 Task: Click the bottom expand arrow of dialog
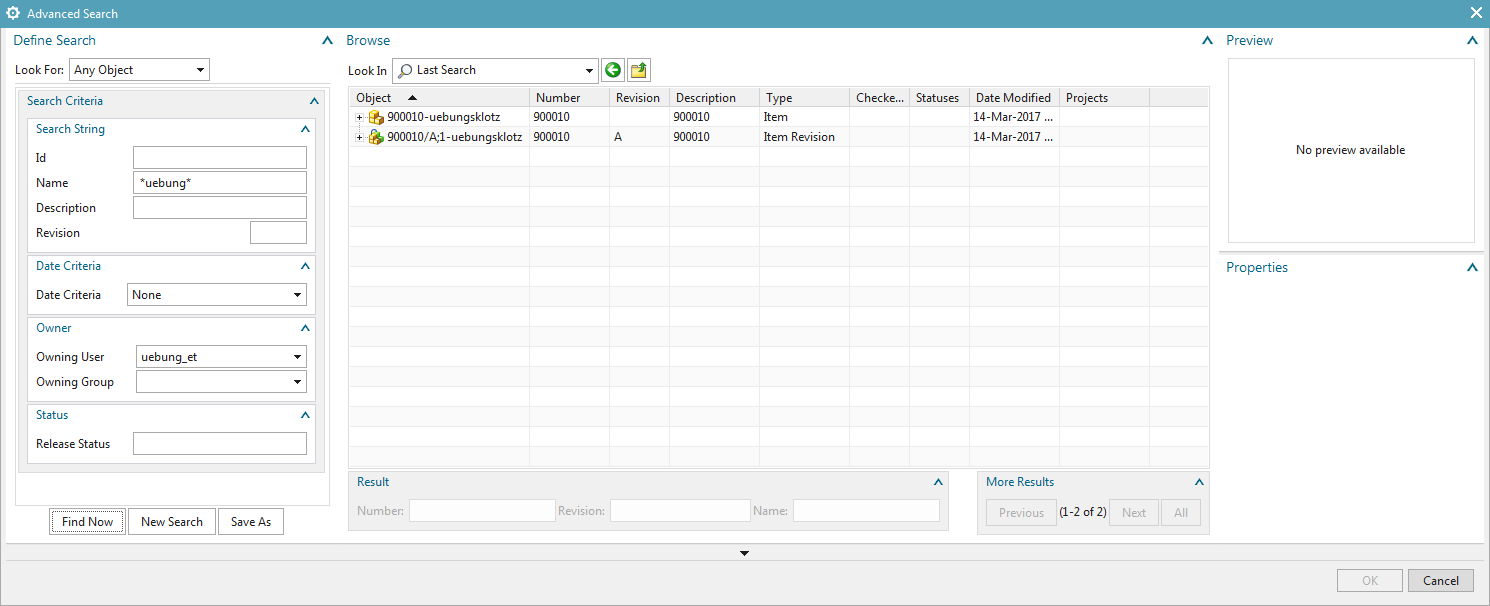(x=744, y=553)
